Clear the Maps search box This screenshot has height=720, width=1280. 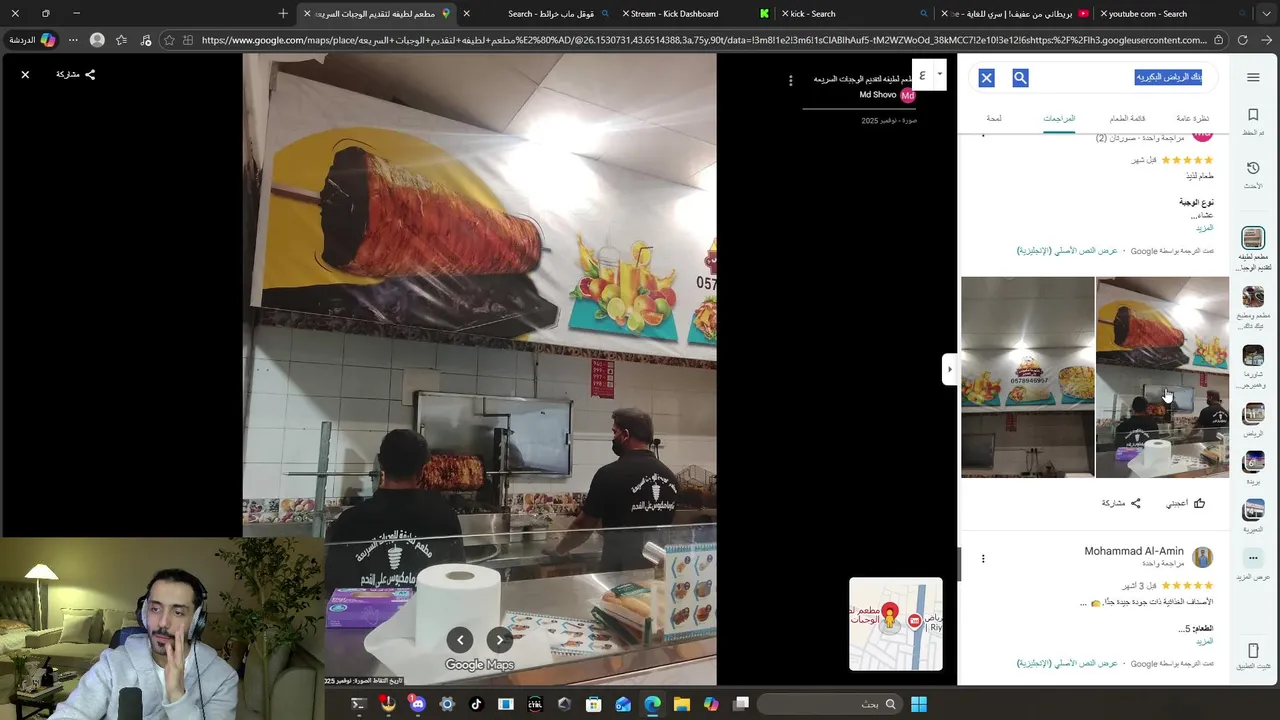(x=986, y=78)
